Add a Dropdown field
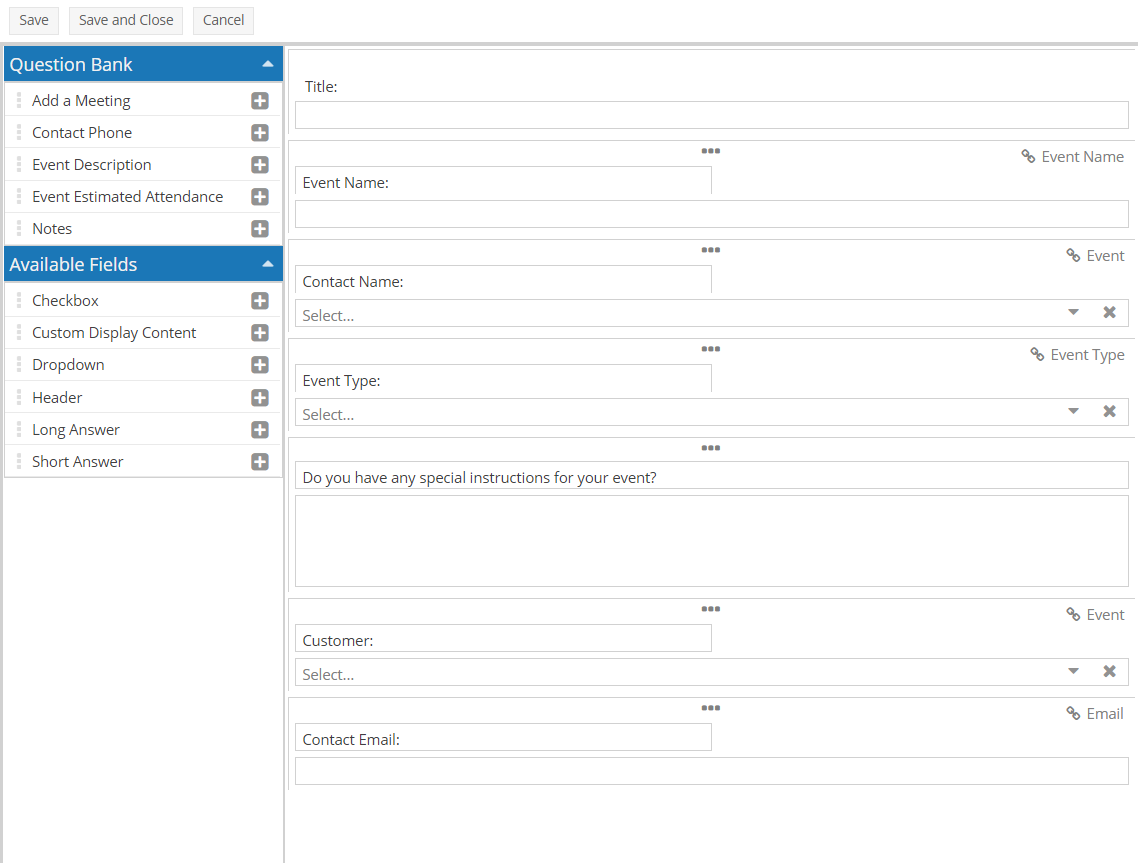The width and height of the screenshot is (1138, 863). coord(260,364)
